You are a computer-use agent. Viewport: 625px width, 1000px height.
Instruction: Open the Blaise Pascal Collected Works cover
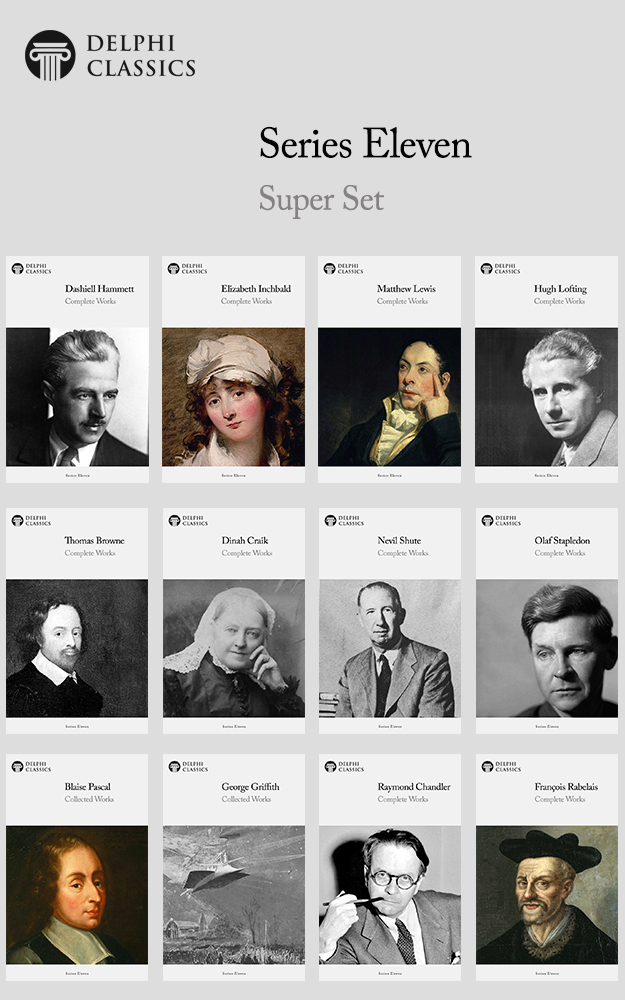(77, 867)
